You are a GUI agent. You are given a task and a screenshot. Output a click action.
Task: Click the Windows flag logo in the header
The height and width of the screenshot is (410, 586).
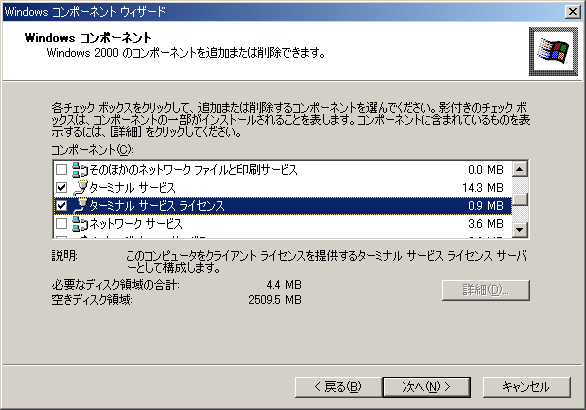[x=553, y=51]
